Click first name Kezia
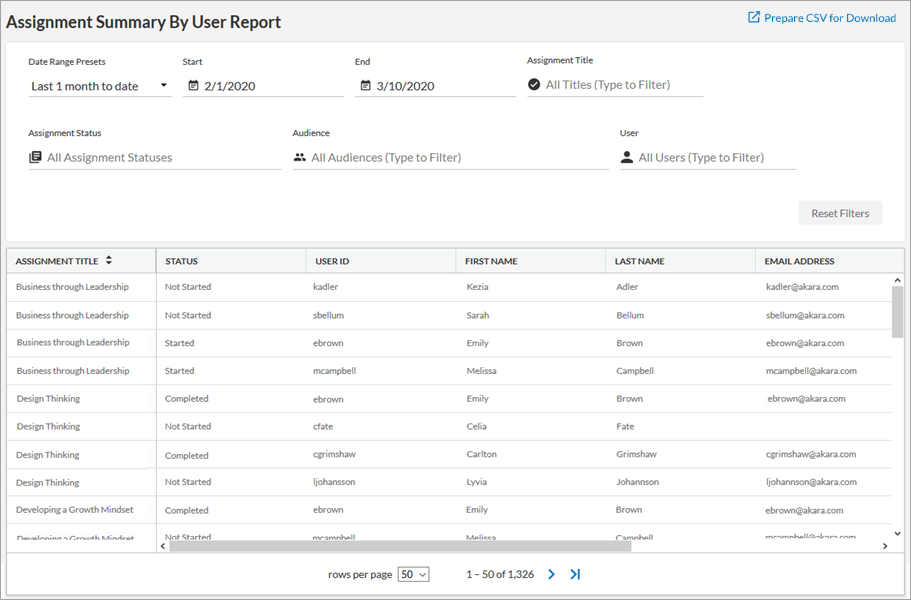Image resolution: width=911 pixels, height=600 pixels. tap(478, 287)
